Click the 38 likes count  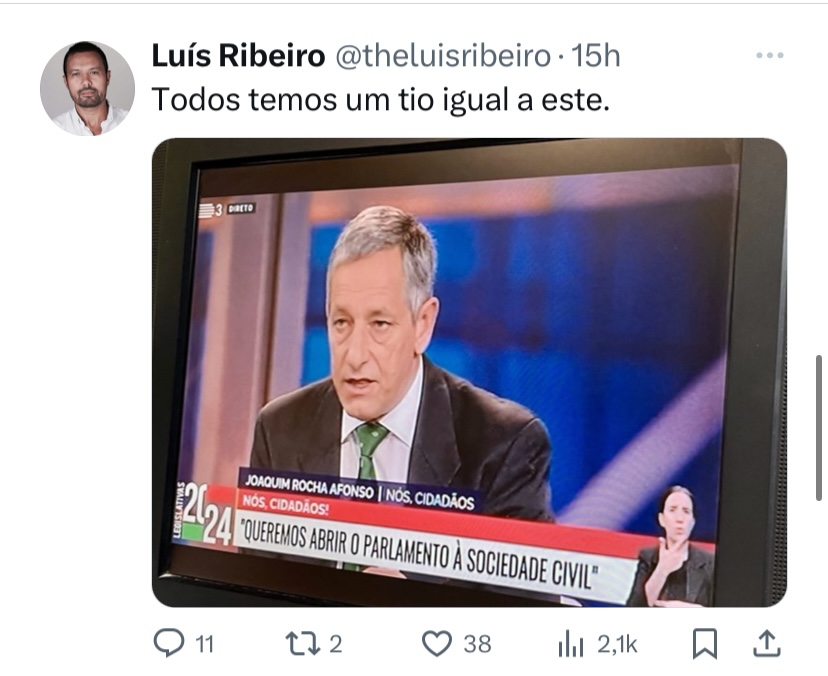pyautogui.click(x=477, y=644)
